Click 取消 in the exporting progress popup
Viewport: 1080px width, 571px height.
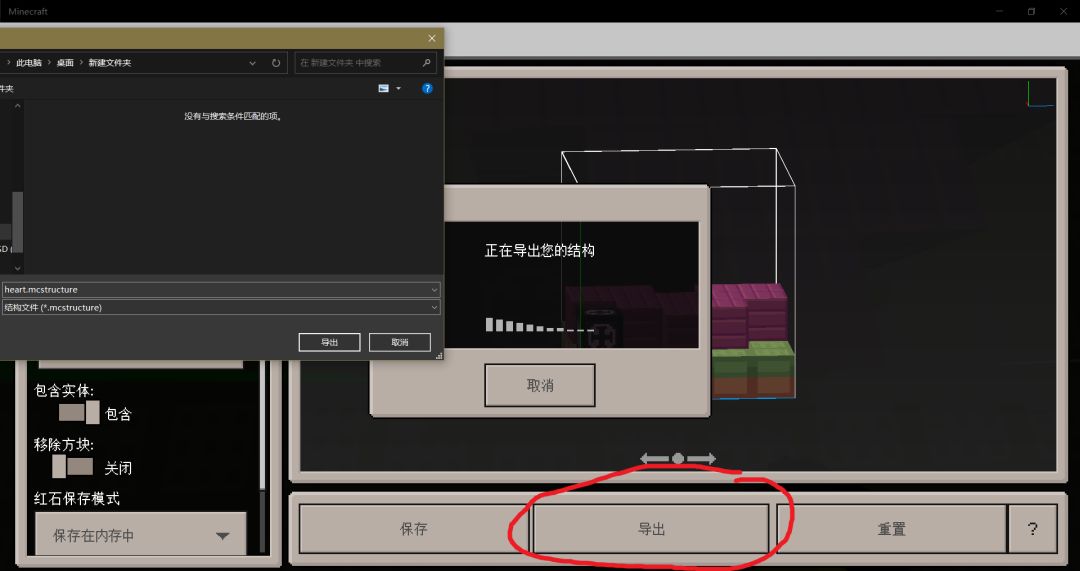[539, 385]
